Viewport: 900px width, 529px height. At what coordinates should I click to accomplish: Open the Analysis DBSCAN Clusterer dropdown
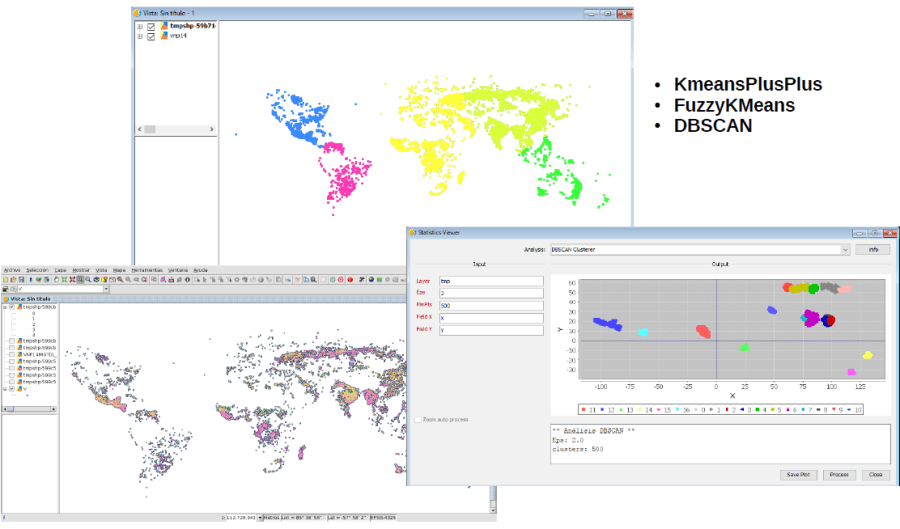coord(845,248)
